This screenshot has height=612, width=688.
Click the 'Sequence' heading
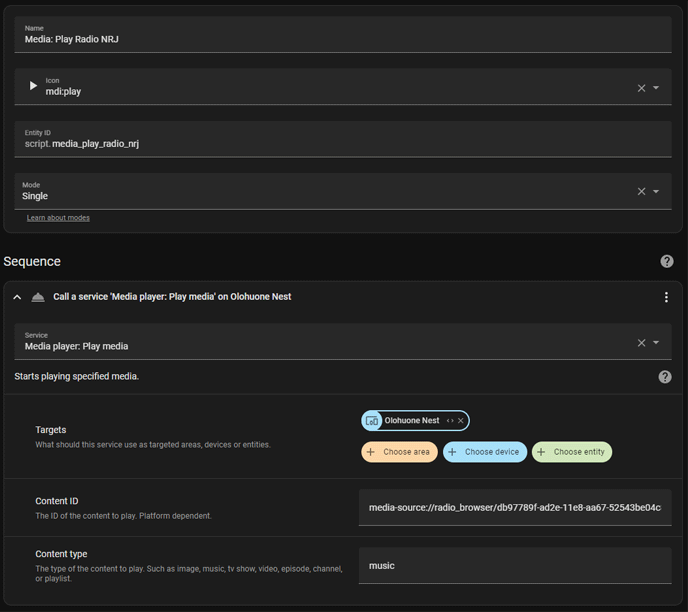pyautogui.click(x=32, y=261)
